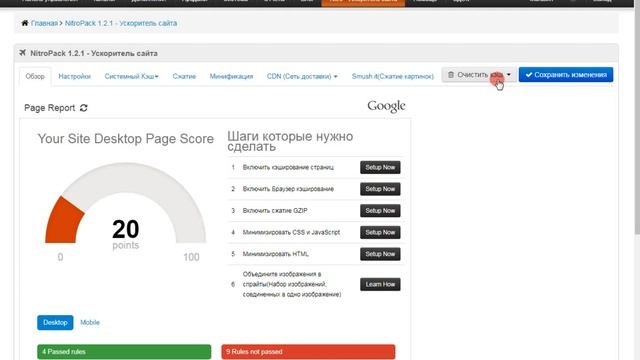The height and width of the screenshot is (360, 640).
Task: Setup Now for Минимизировать HTML
Action: point(380,254)
